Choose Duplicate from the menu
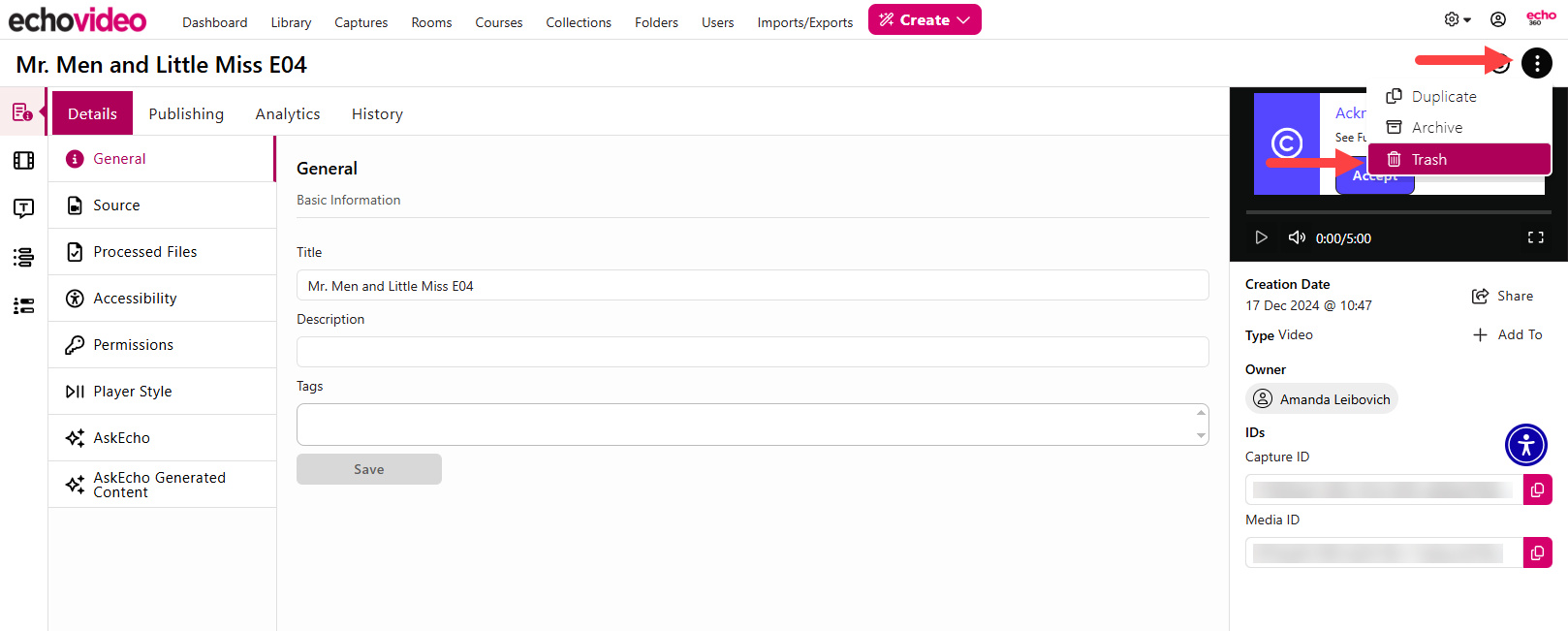1568x631 pixels. 1459,97
